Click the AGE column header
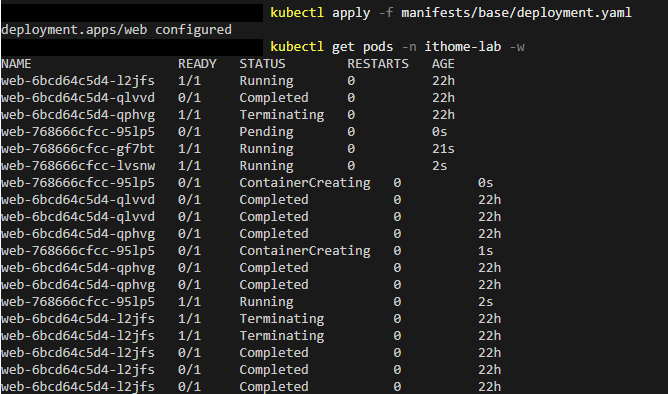 tap(443, 64)
